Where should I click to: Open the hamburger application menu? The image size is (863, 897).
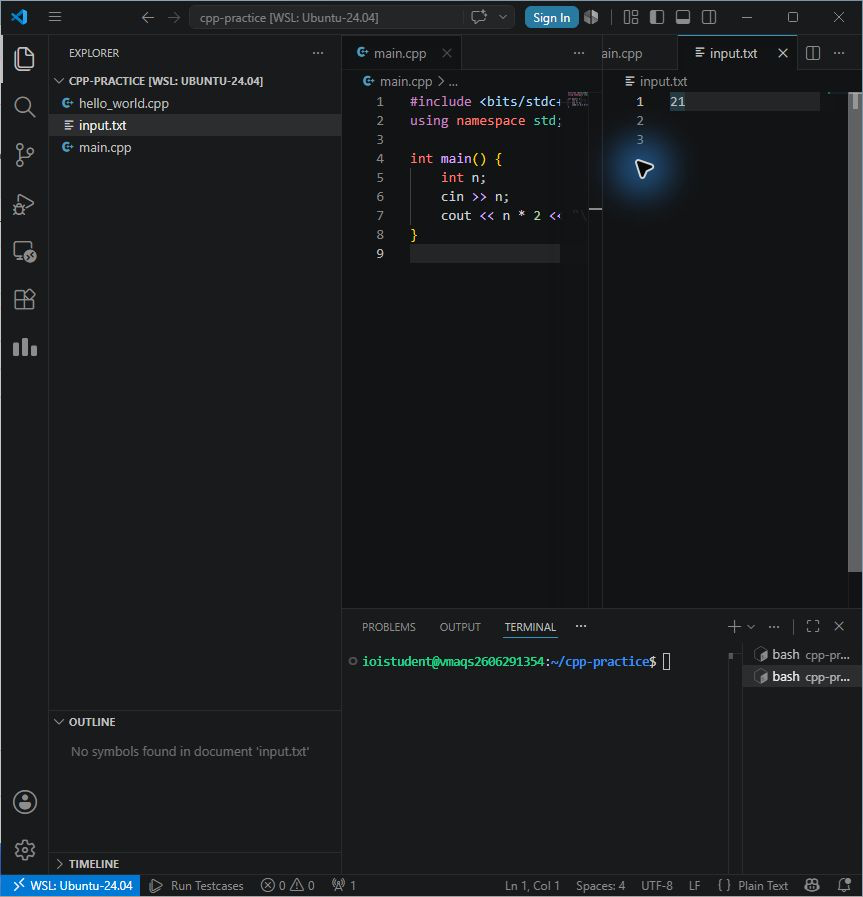pyautogui.click(x=55, y=17)
